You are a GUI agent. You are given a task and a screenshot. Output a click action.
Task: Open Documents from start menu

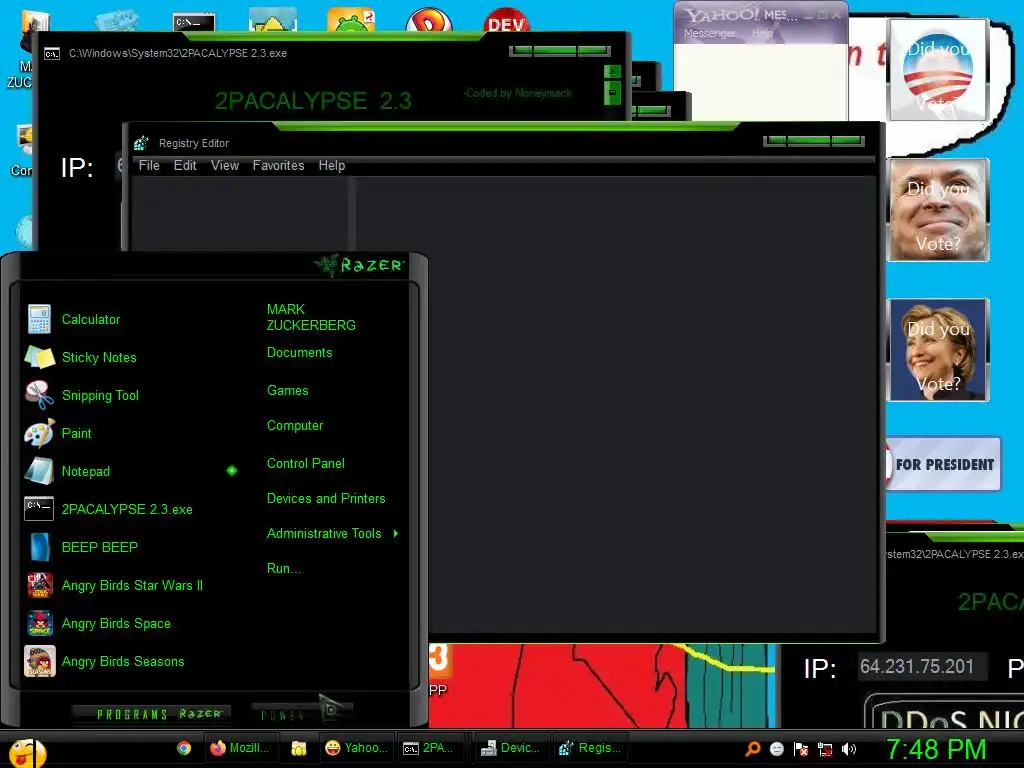click(x=299, y=353)
